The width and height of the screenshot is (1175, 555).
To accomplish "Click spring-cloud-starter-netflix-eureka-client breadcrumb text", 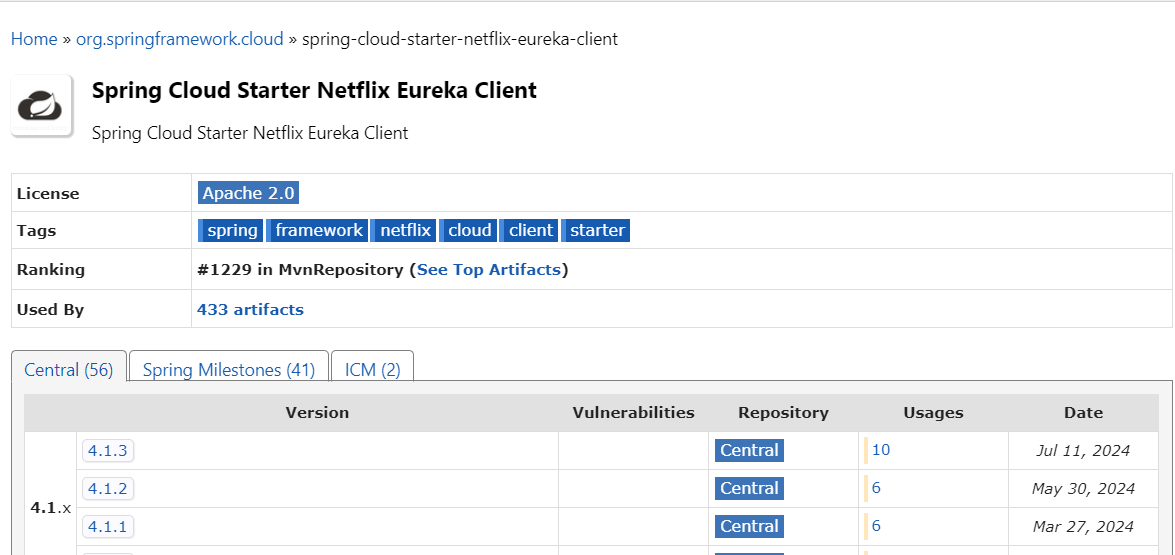I will click(x=459, y=39).
